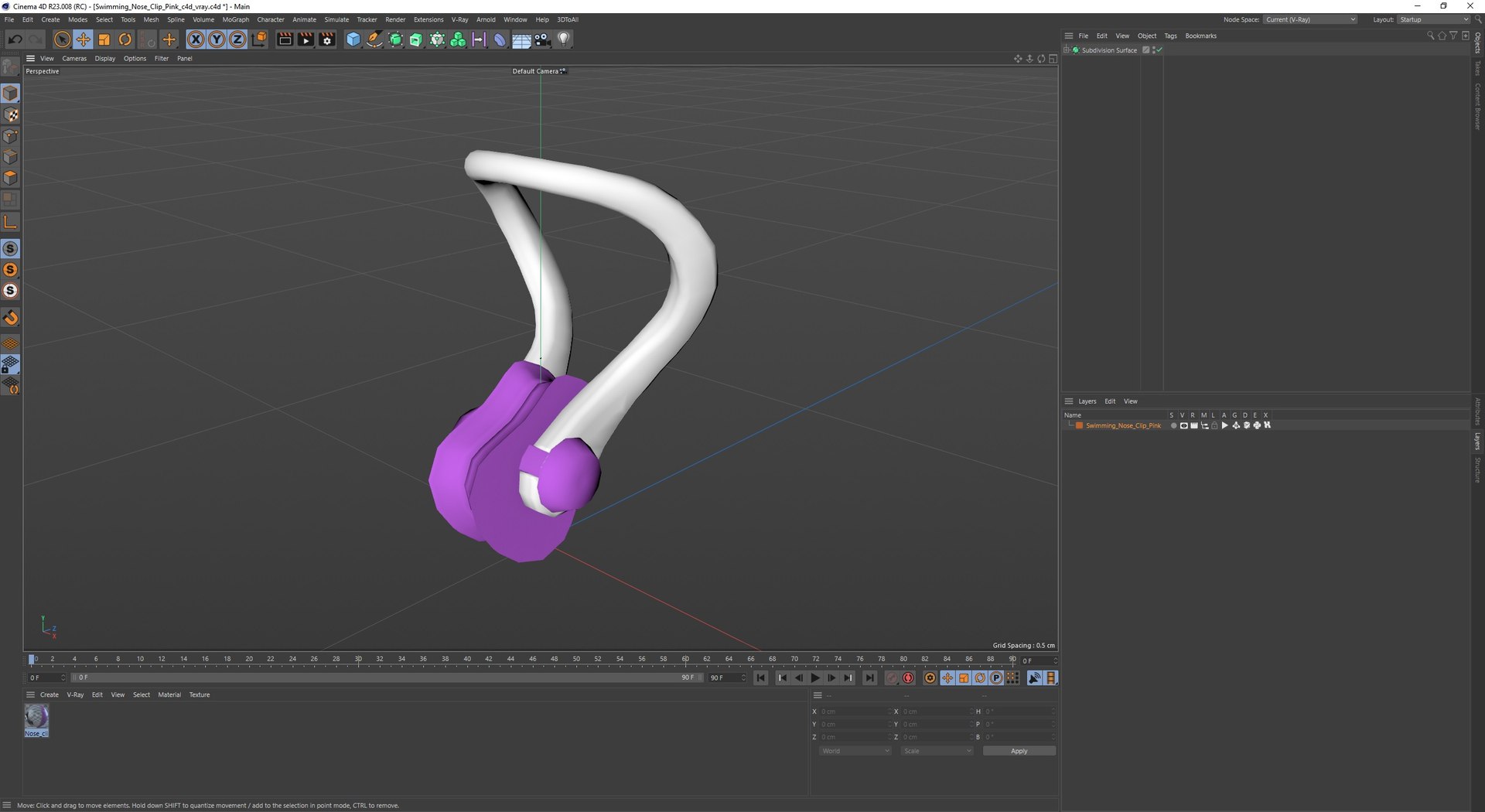The image size is (1485, 812).
Task: Open the viewport Cameras menu
Action: pyautogui.click(x=74, y=59)
